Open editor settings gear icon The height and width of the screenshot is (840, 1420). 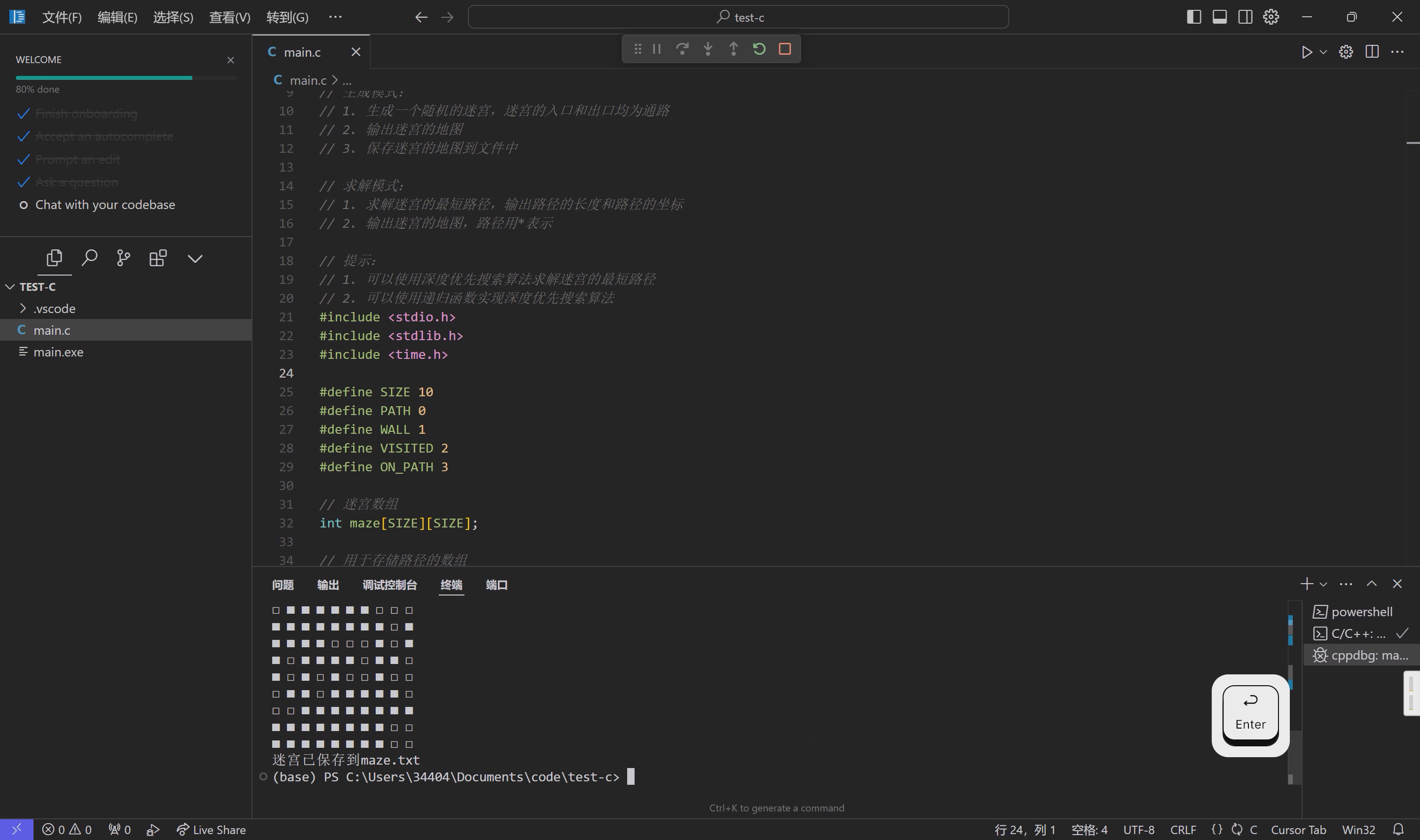coord(1346,52)
